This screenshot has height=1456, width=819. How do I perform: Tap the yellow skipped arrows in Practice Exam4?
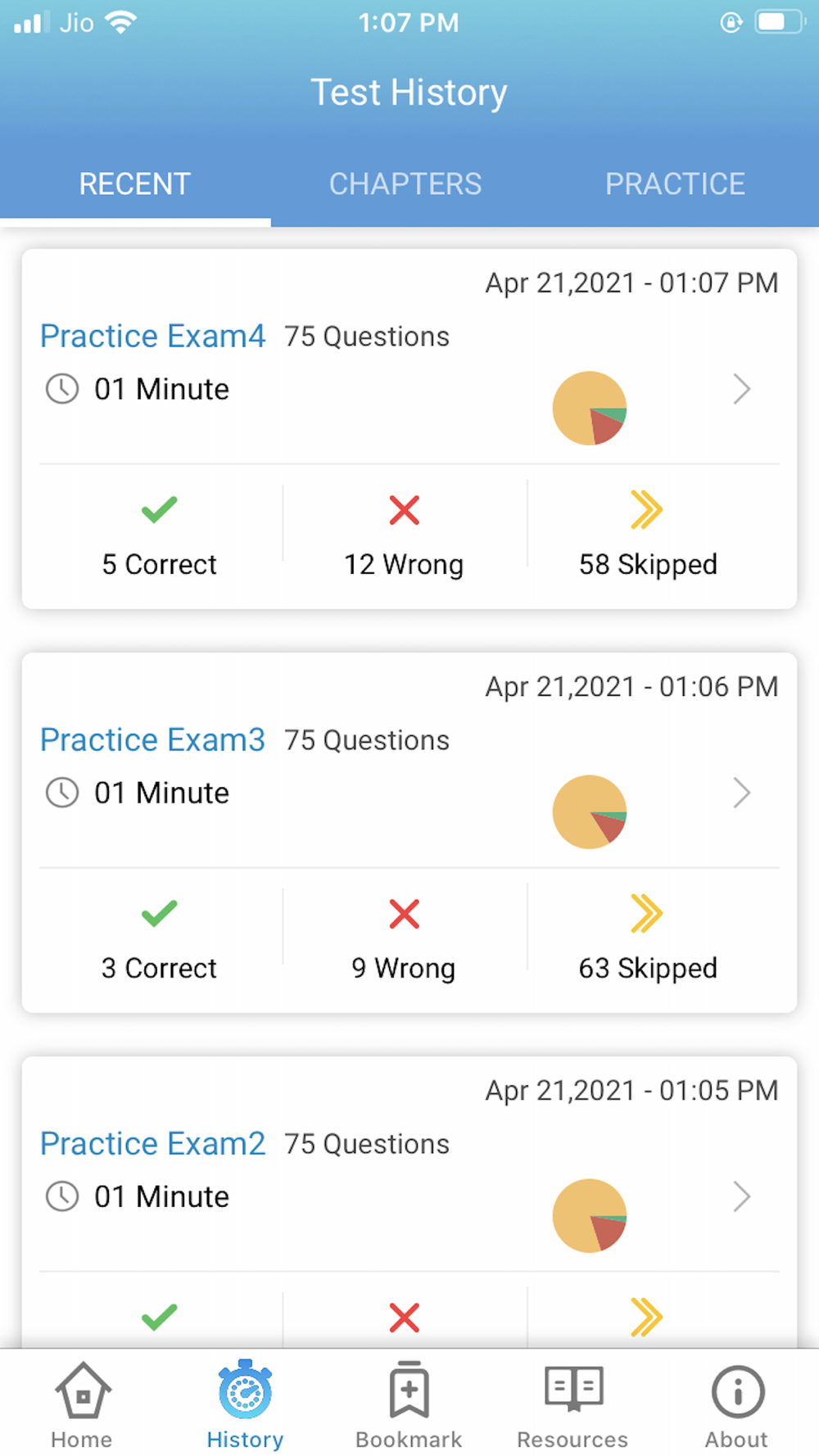pyautogui.click(x=646, y=509)
